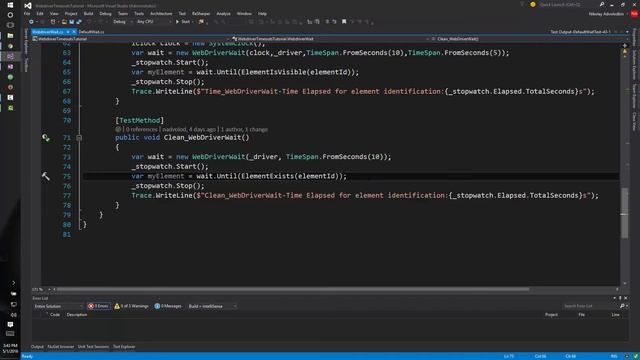Image resolution: width=640 pixels, height=360 pixels.
Task: Click the Navigate Backward toolbar icon
Action: click(x=31, y=22)
